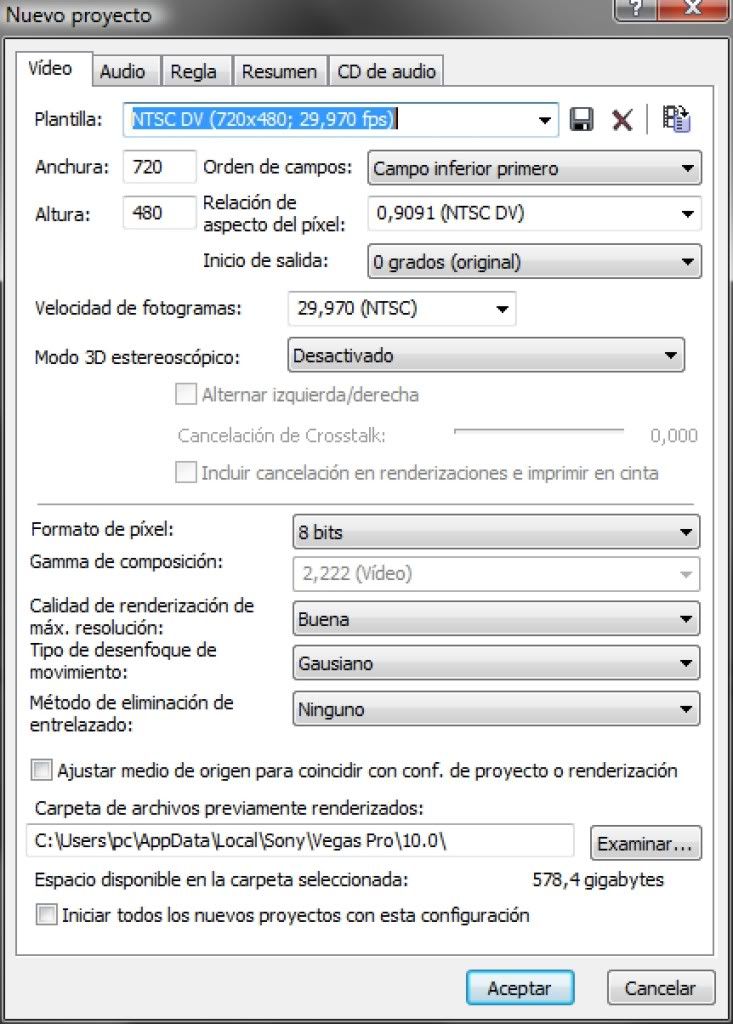Click the Aceptar button
Image resolution: width=733 pixels, height=1024 pixels.
[520, 988]
